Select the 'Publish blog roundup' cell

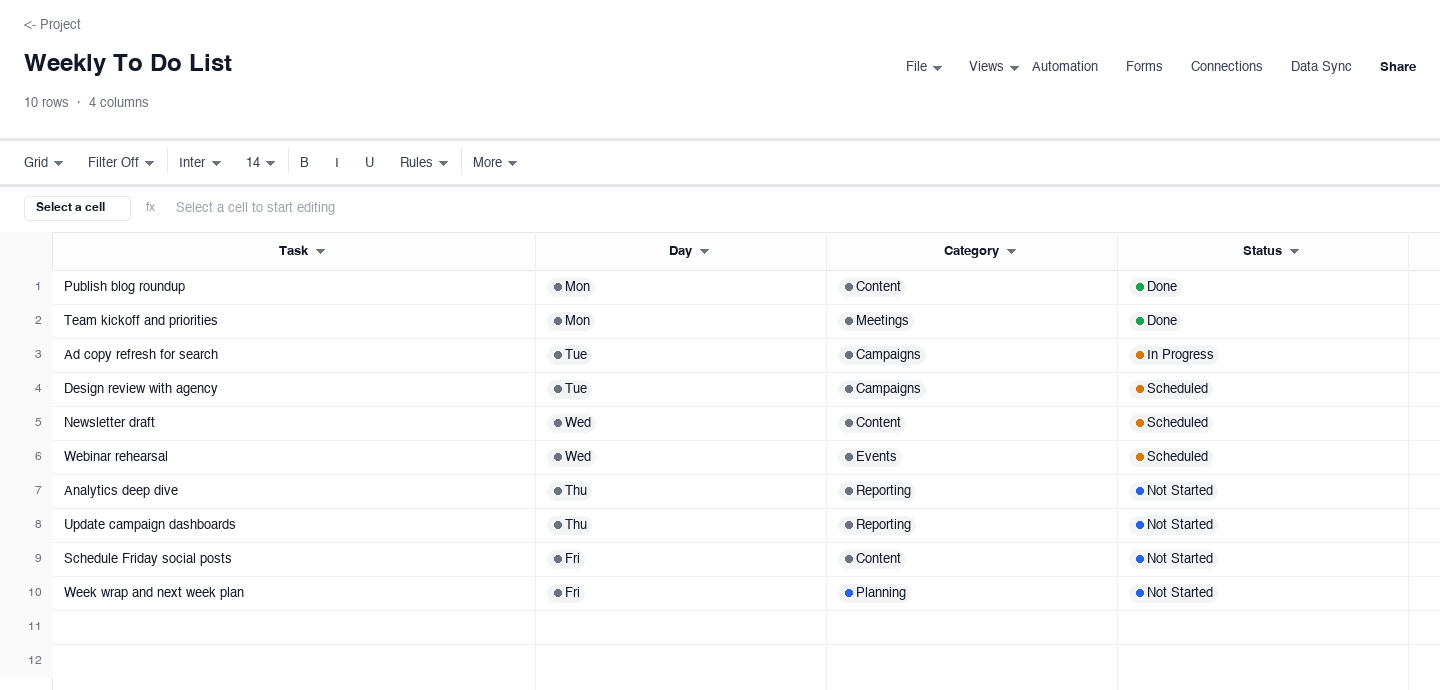[294, 287]
